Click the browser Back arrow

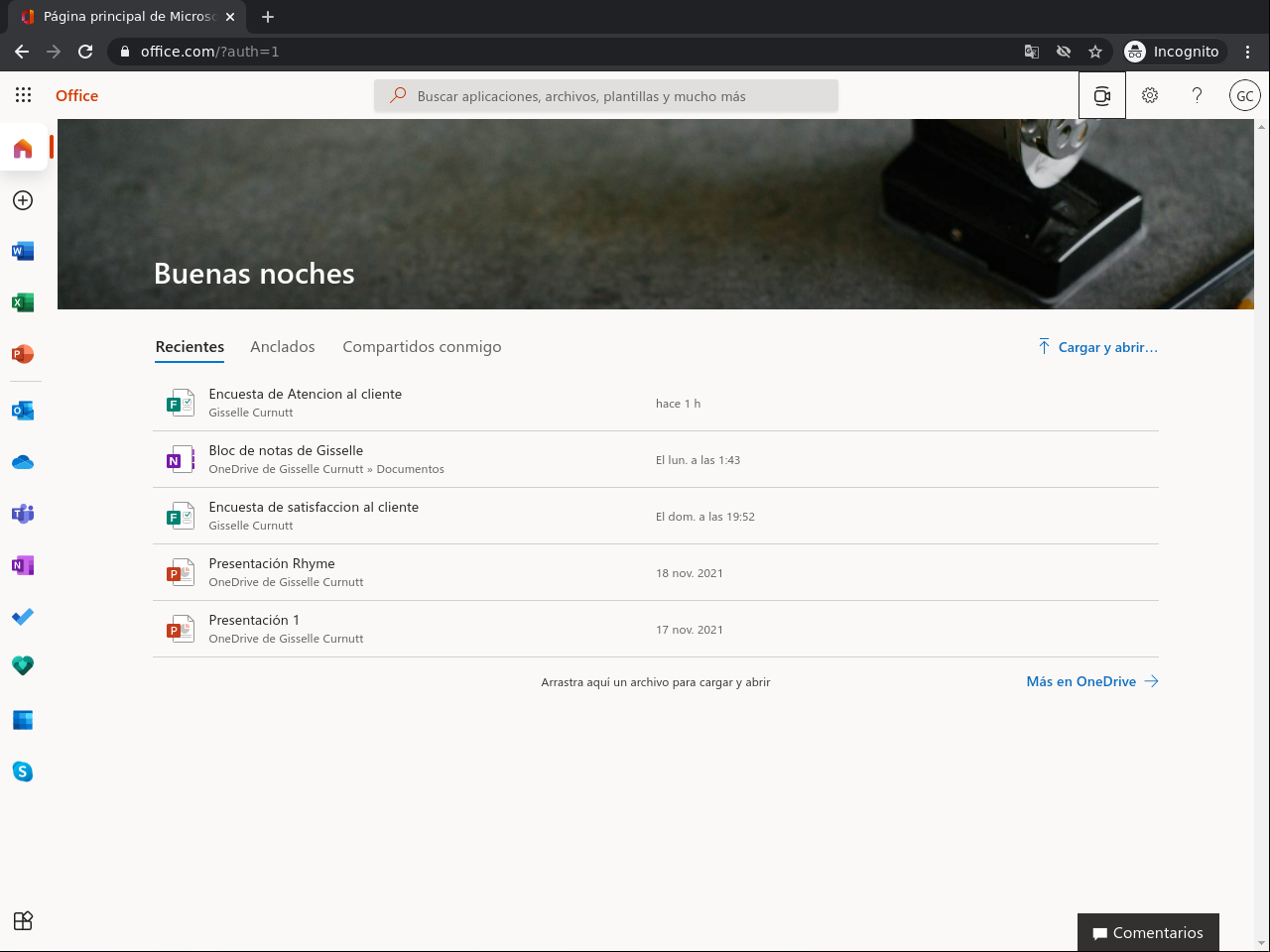click(x=22, y=52)
